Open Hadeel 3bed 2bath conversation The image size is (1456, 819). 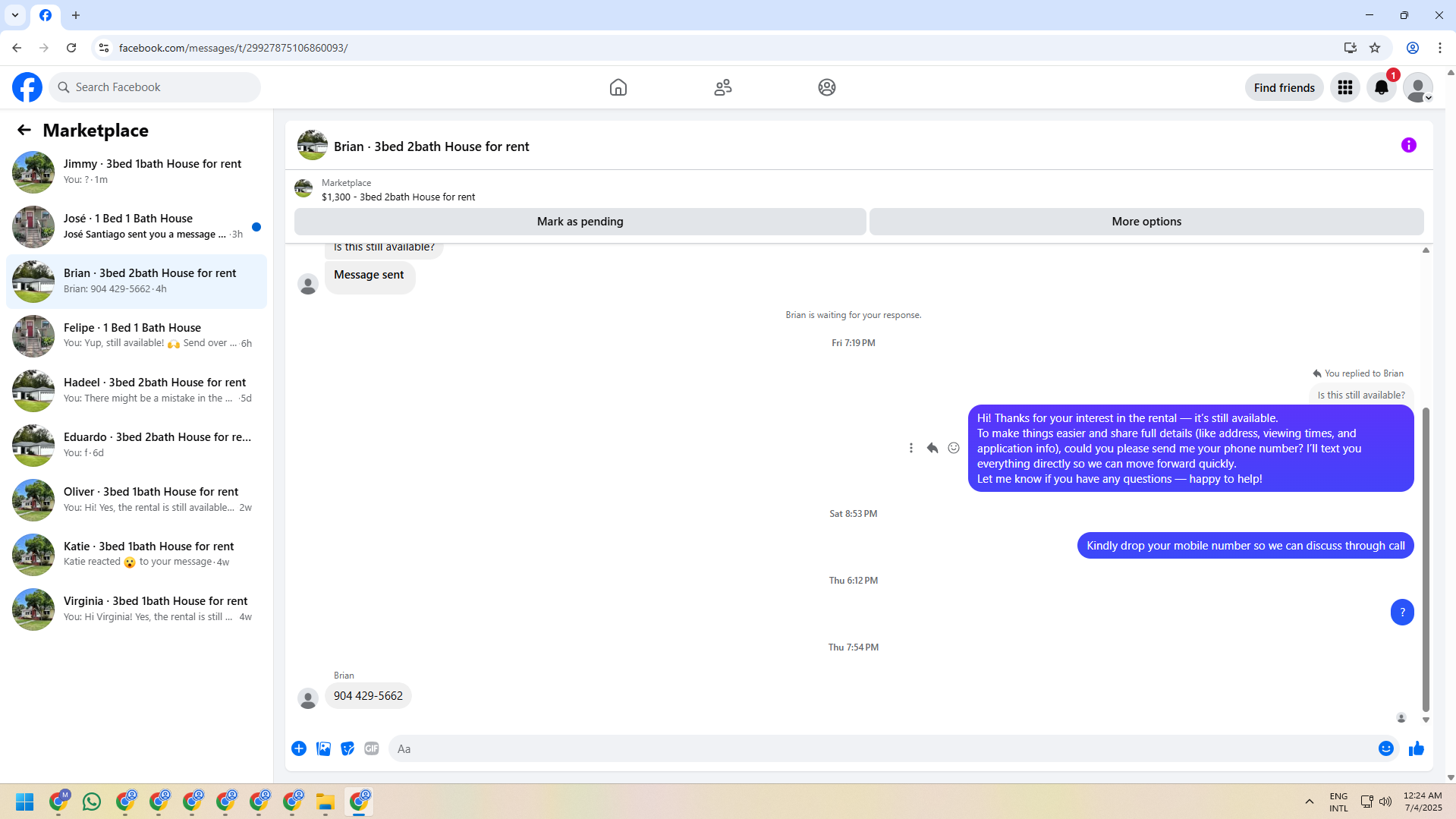coord(137,391)
